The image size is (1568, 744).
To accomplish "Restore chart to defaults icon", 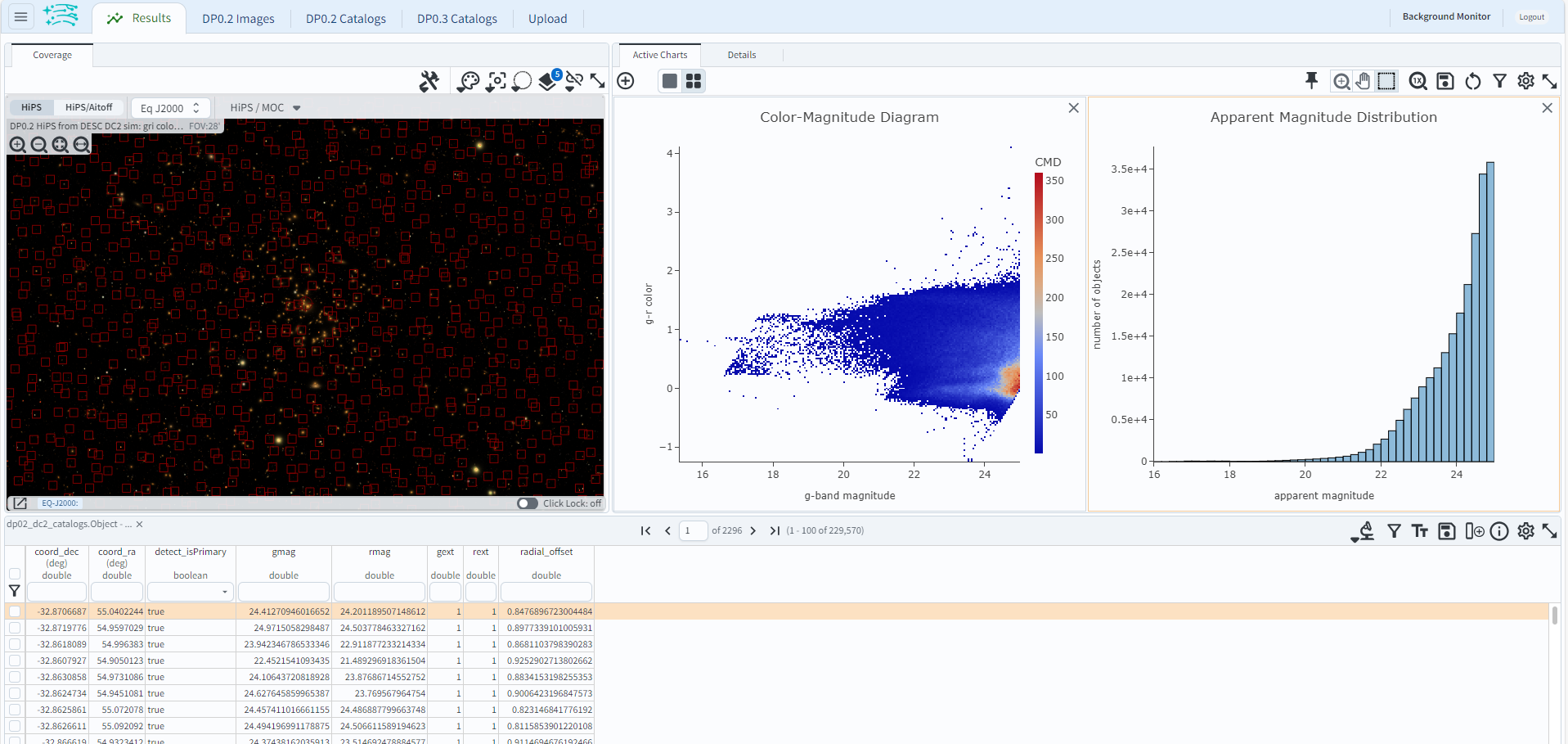I will pyautogui.click(x=1473, y=81).
